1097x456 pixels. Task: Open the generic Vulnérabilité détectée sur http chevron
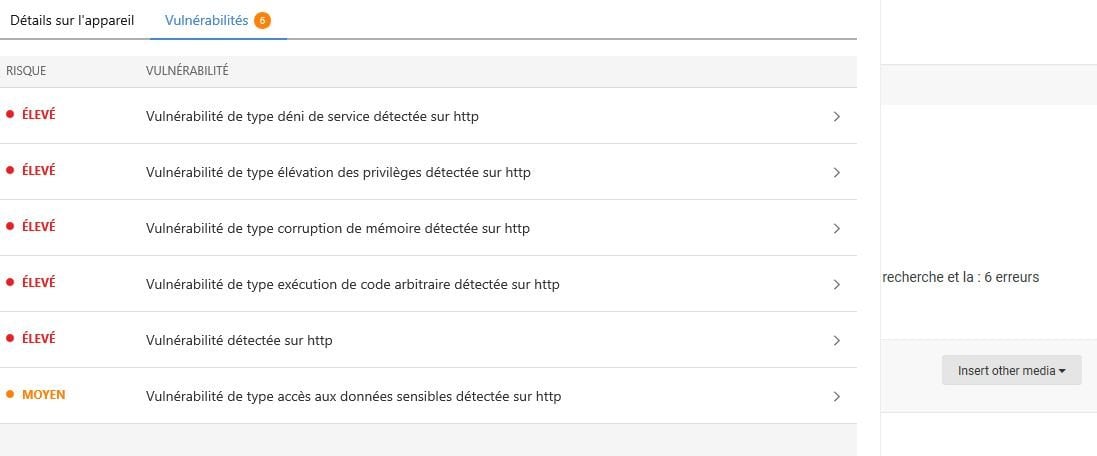837,341
